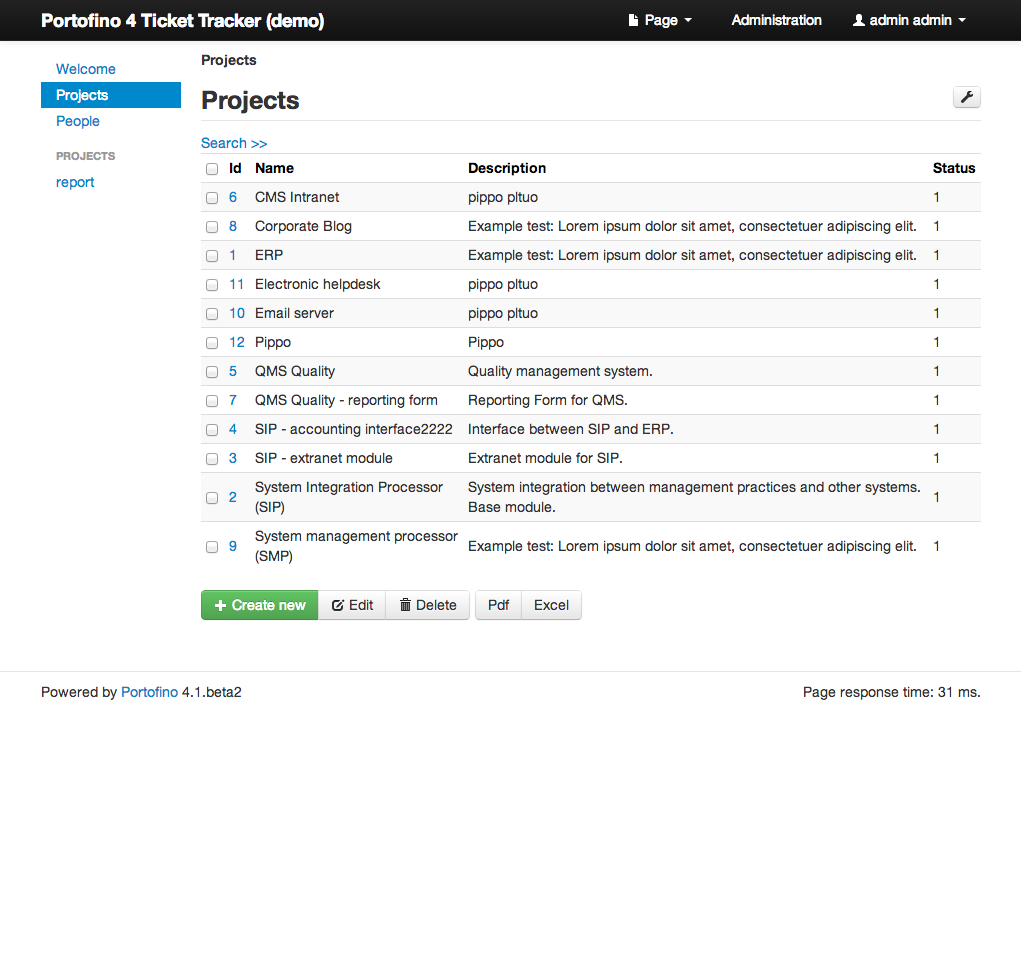Click the page icon beside Page menu
The height and width of the screenshot is (956, 1021).
(x=633, y=19)
